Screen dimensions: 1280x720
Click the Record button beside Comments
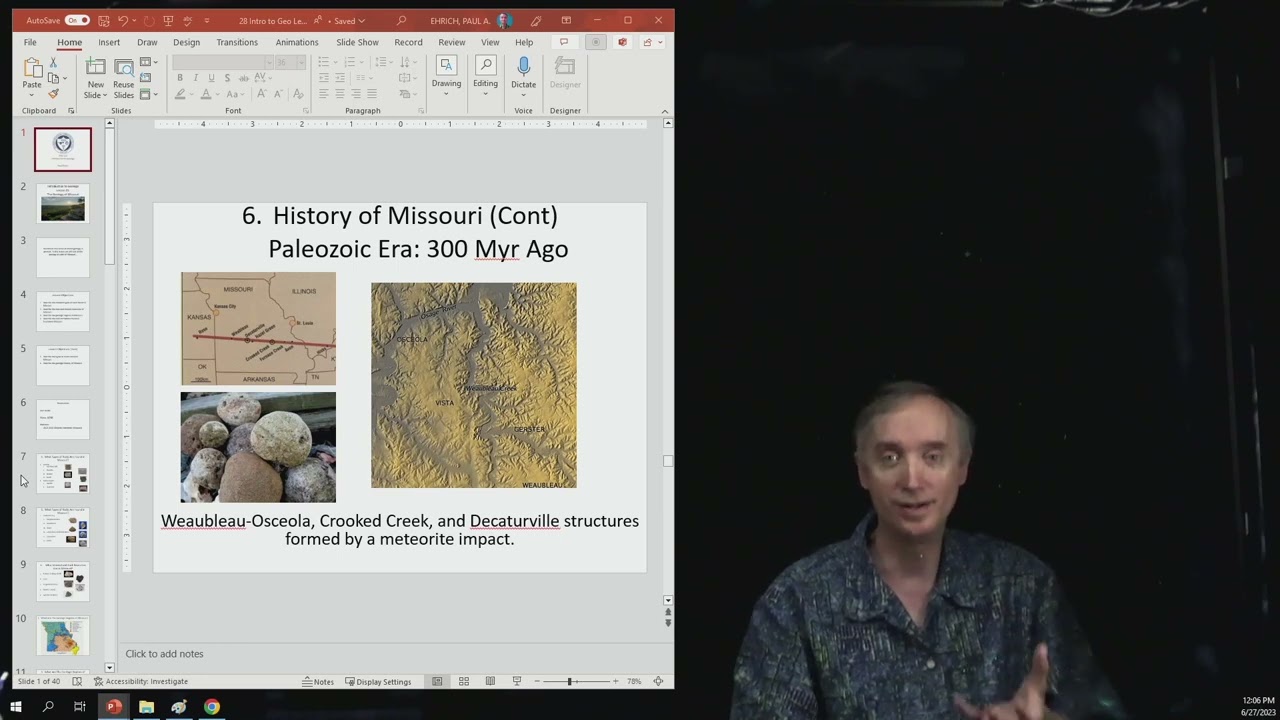pyautogui.click(x=595, y=42)
